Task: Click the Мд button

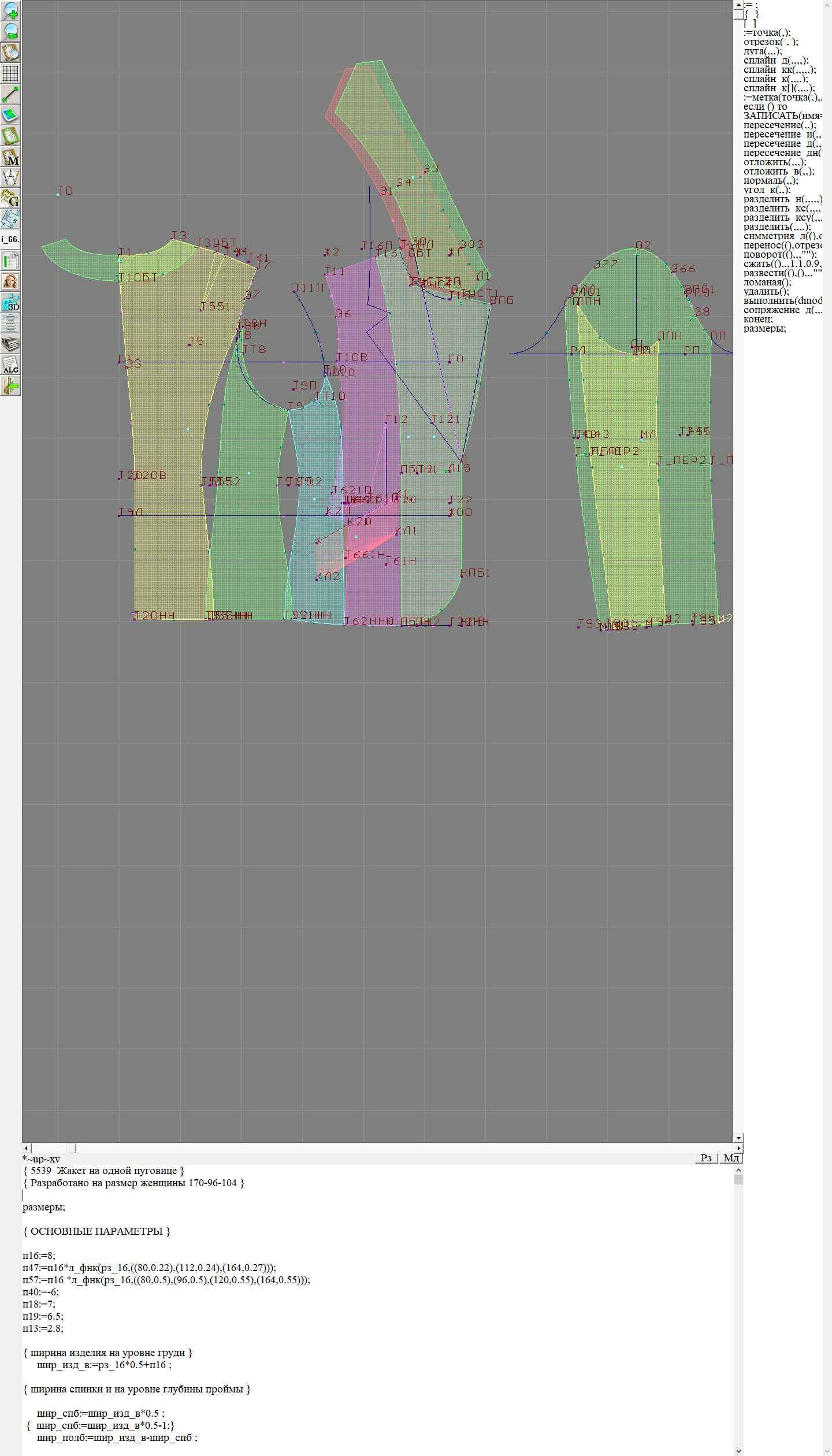Action: click(x=731, y=1158)
